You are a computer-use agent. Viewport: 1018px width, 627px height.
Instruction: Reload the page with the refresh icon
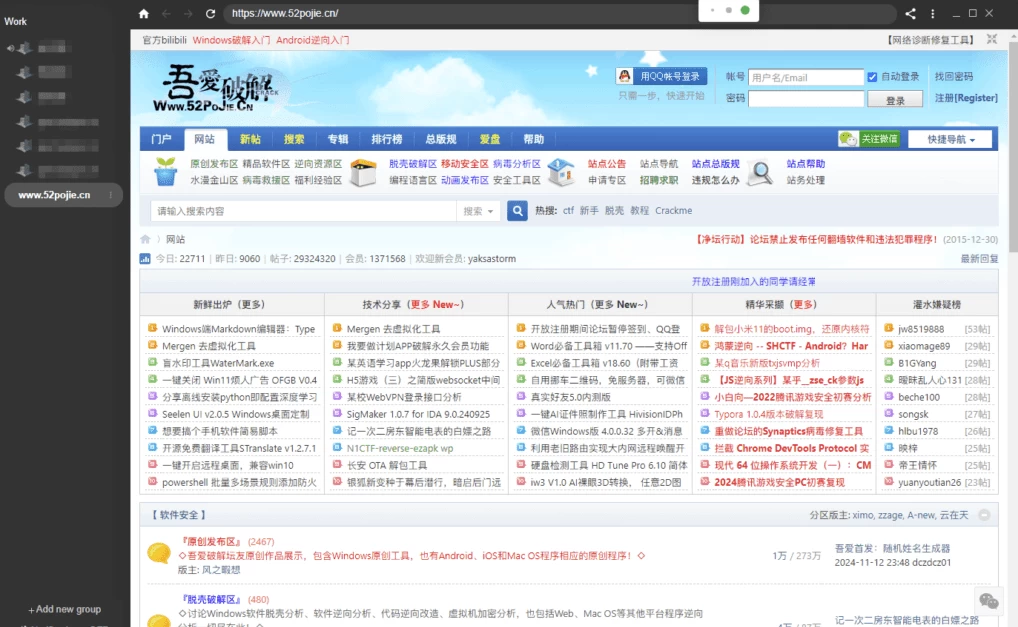pyautogui.click(x=210, y=14)
